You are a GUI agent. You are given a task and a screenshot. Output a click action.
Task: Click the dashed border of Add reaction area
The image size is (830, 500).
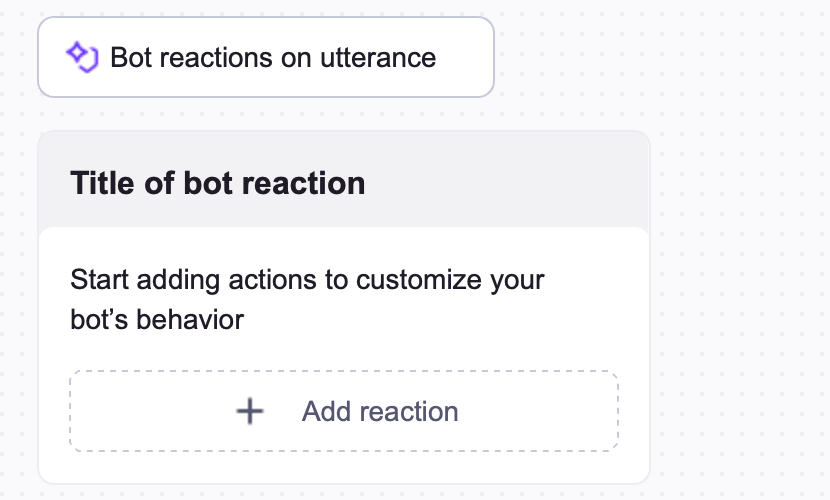[344, 373]
